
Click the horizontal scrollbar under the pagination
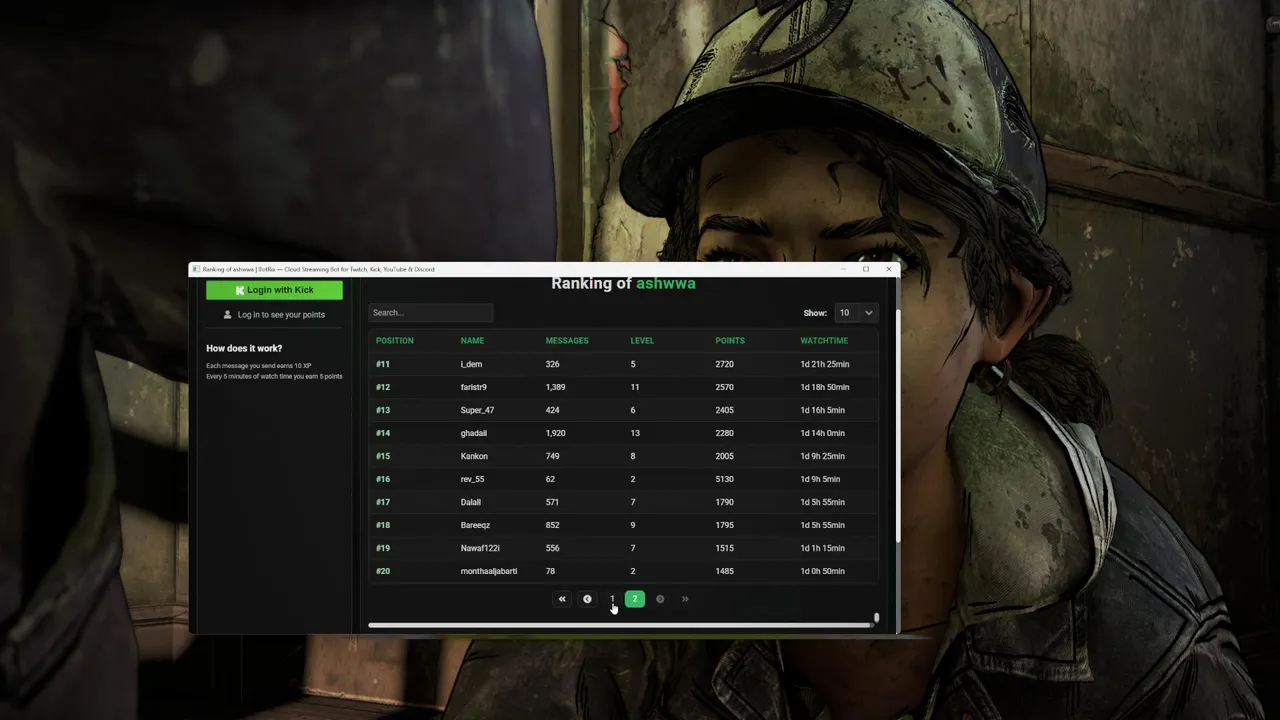tap(620, 625)
